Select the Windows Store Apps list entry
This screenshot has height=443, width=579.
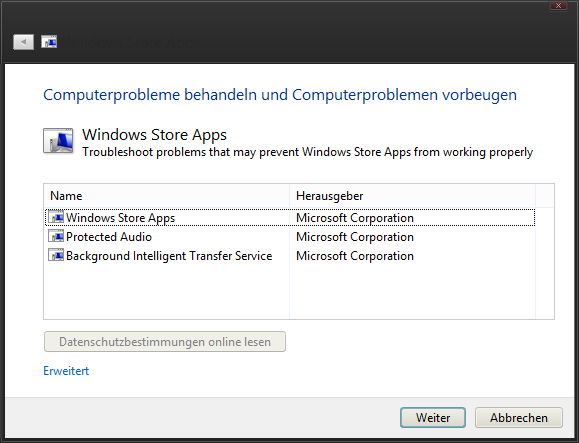tap(290, 218)
